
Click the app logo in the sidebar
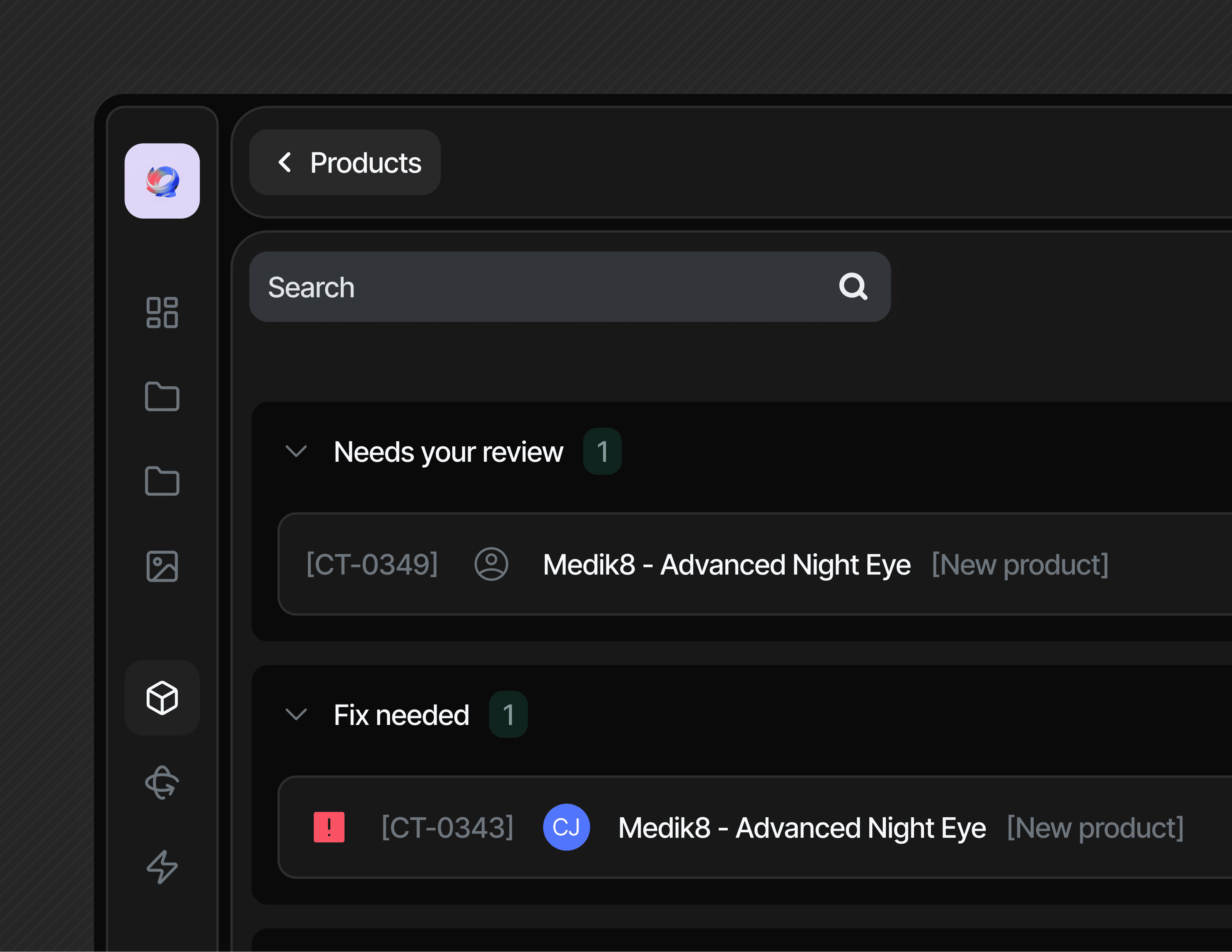[162, 181]
